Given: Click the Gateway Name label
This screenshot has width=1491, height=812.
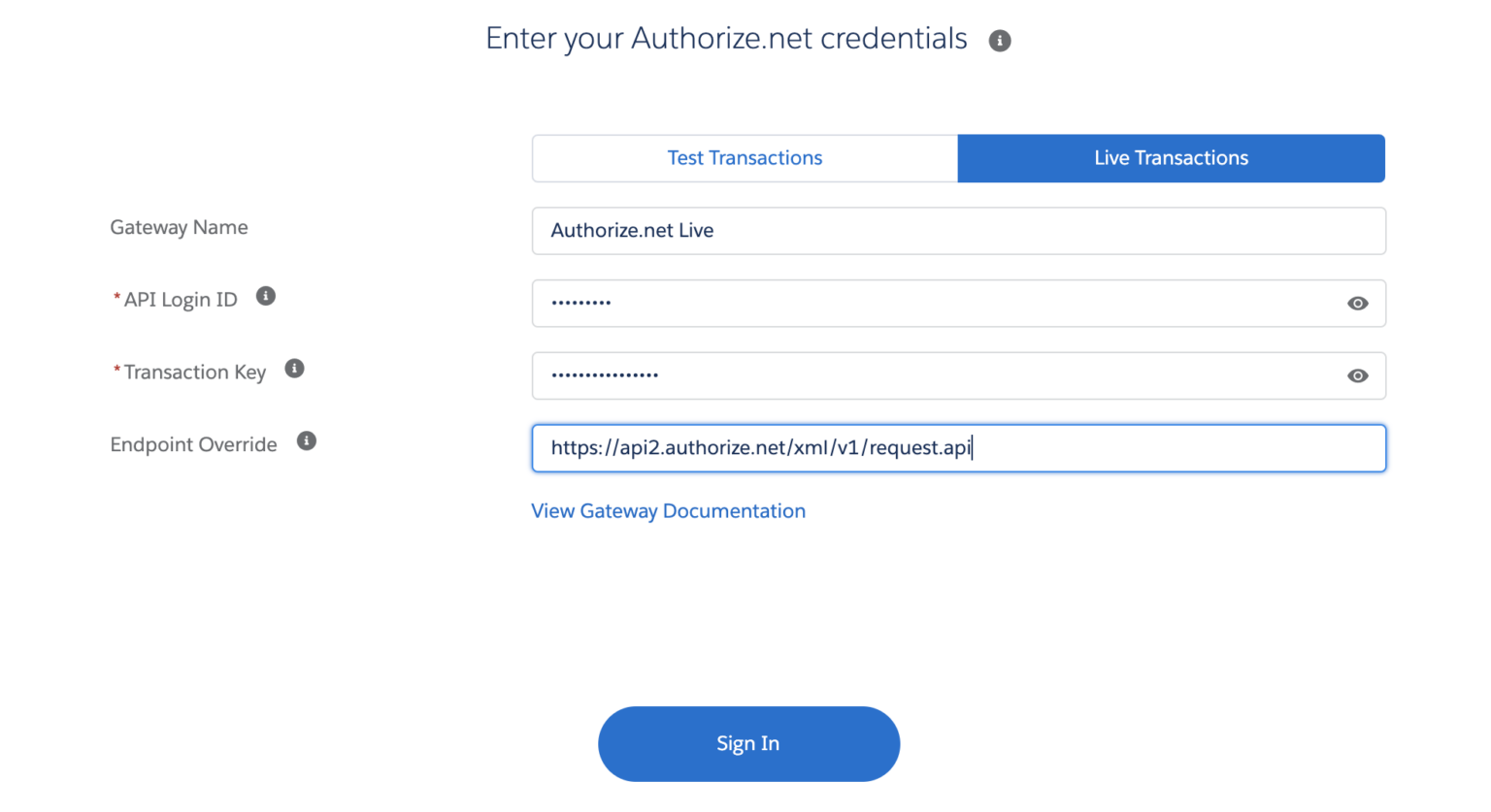Looking at the screenshot, I should pyautogui.click(x=179, y=227).
